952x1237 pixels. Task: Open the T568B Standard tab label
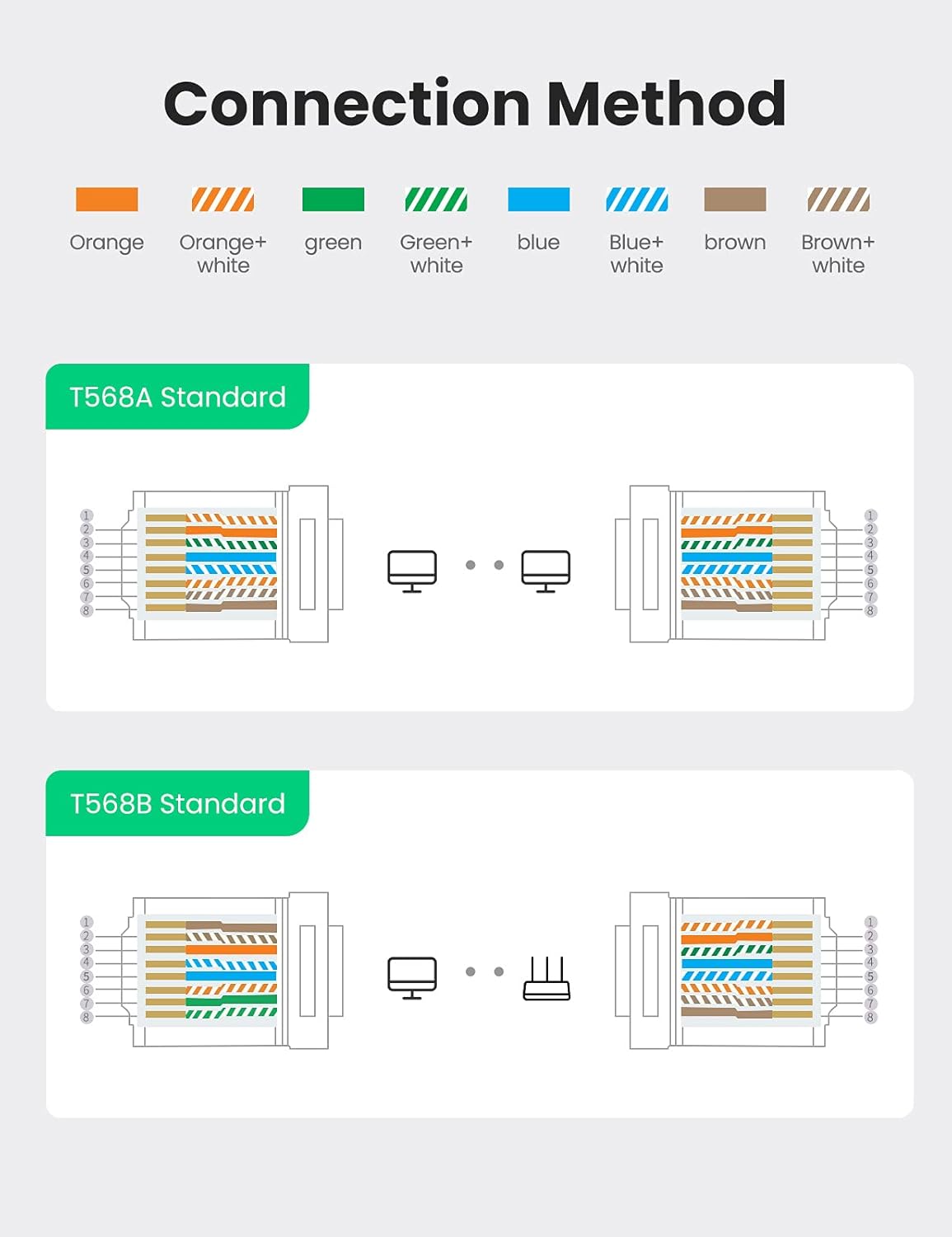coord(177,803)
